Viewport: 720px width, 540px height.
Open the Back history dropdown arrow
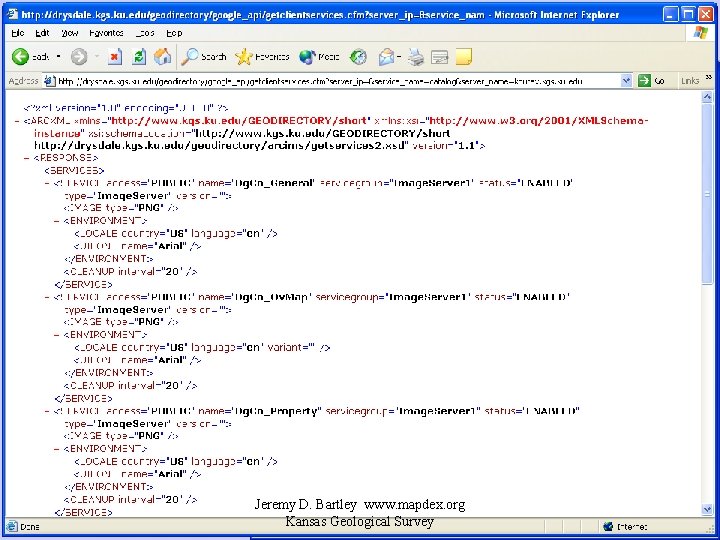[x=58, y=56]
